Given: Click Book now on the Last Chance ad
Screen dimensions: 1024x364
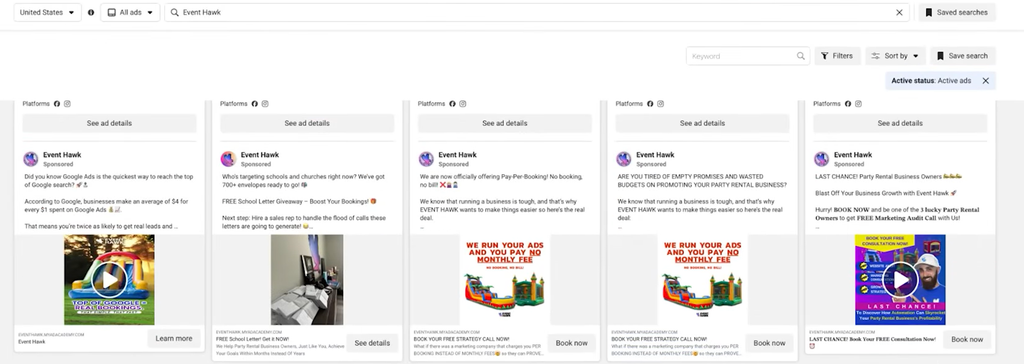Looking at the screenshot, I should [x=967, y=339].
